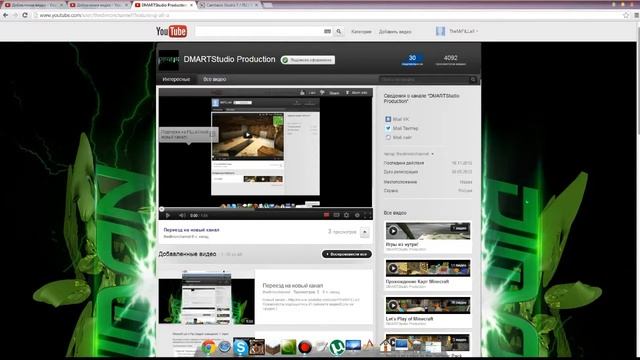Open the YouTube home logo
640x360 pixels.
tap(171, 31)
